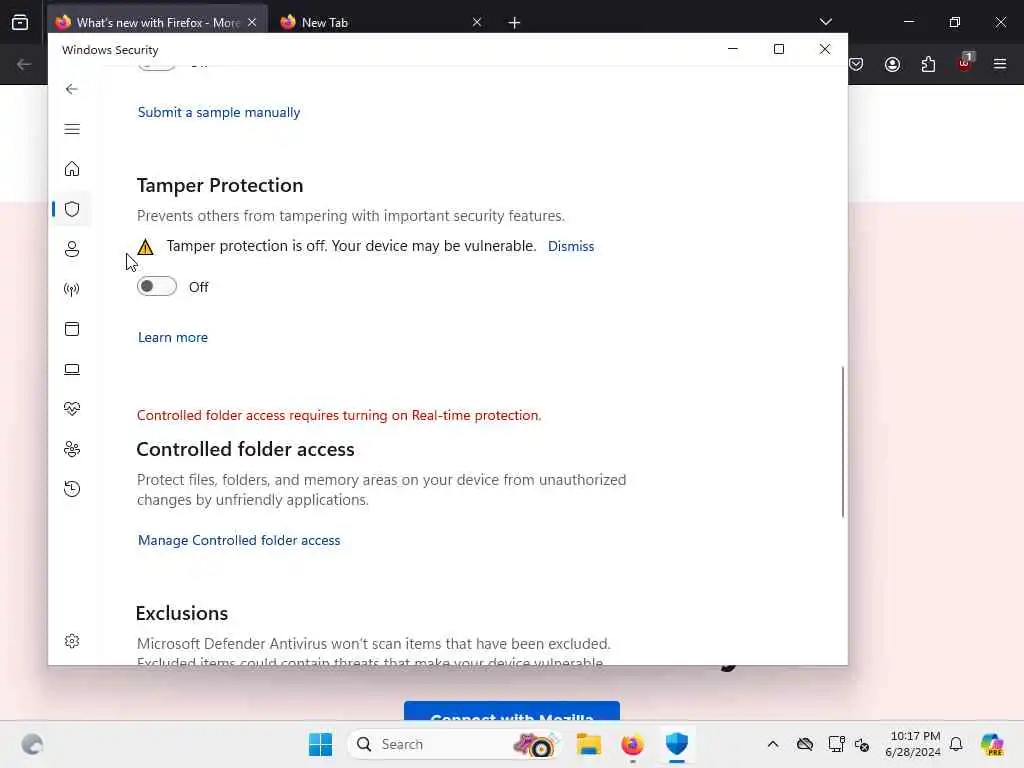Open the Home section in sidebar
Image resolution: width=1024 pixels, height=768 pixels.
click(x=72, y=169)
